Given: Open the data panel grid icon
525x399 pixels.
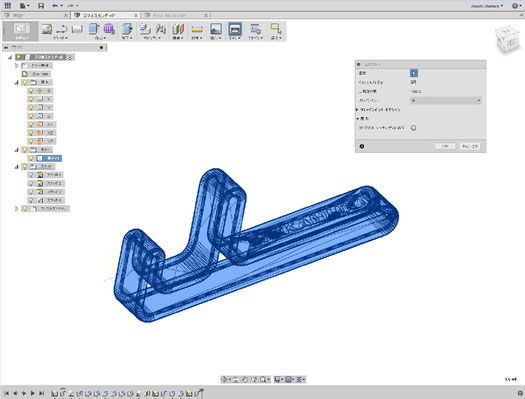Looking at the screenshot, I should point(7,6).
